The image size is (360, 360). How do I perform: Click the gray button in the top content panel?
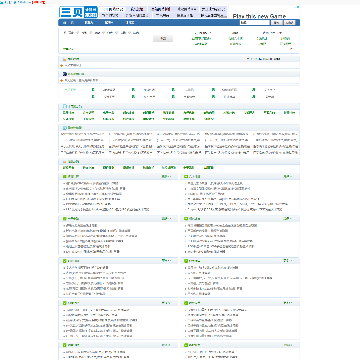coord(163,39)
